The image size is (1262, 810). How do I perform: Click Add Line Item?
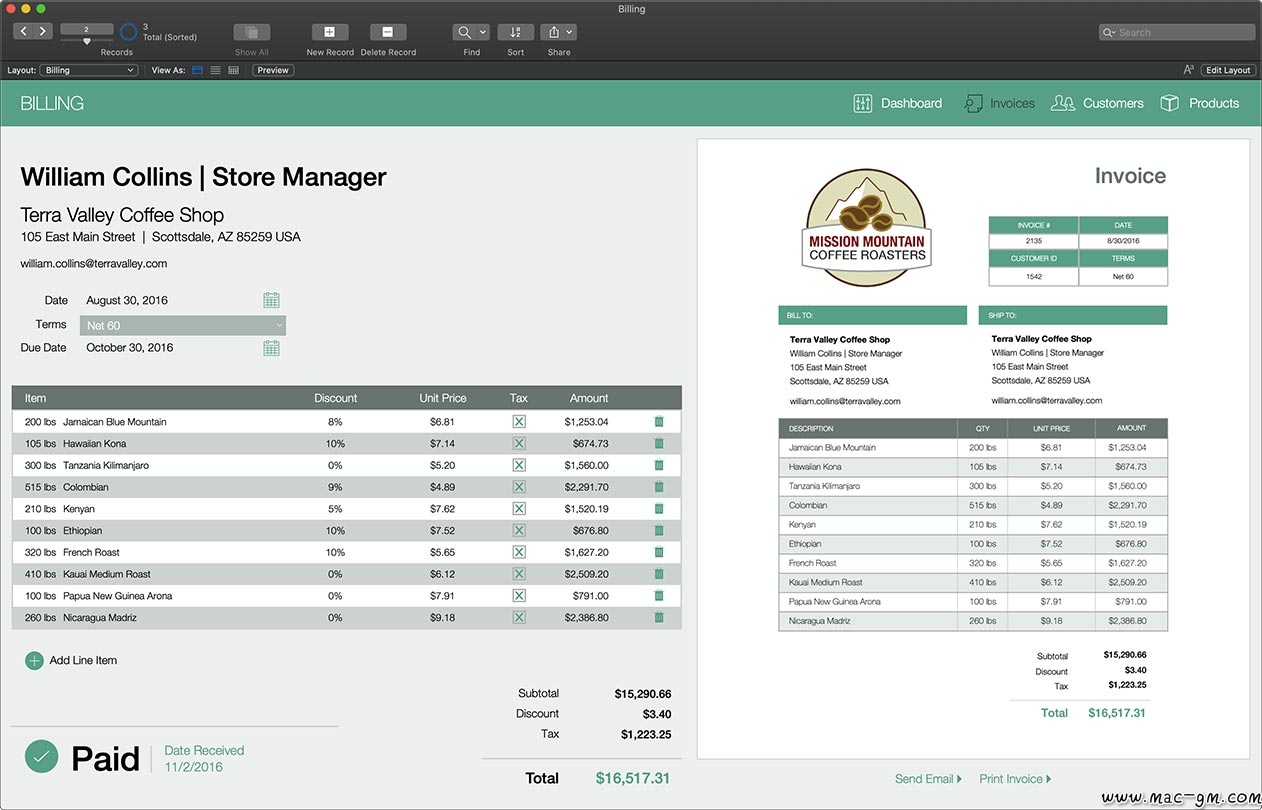pyautogui.click(x=71, y=660)
